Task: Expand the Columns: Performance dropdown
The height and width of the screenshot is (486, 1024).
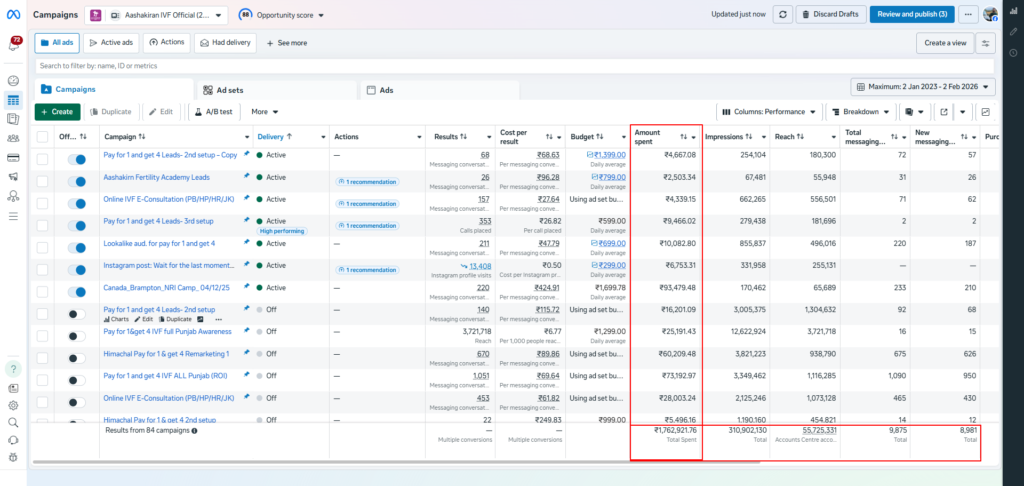Action: pyautogui.click(x=769, y=112)
